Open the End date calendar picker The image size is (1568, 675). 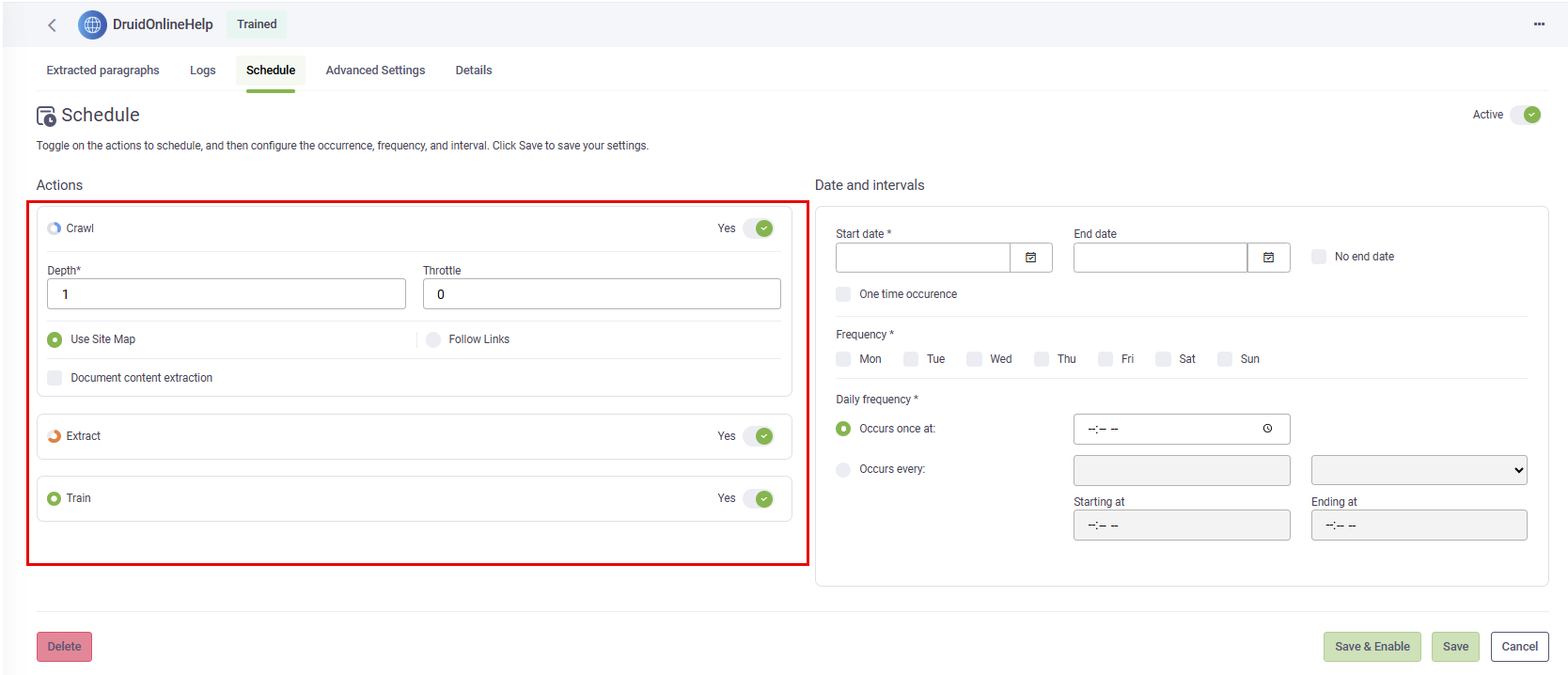tap(1268, 258)
